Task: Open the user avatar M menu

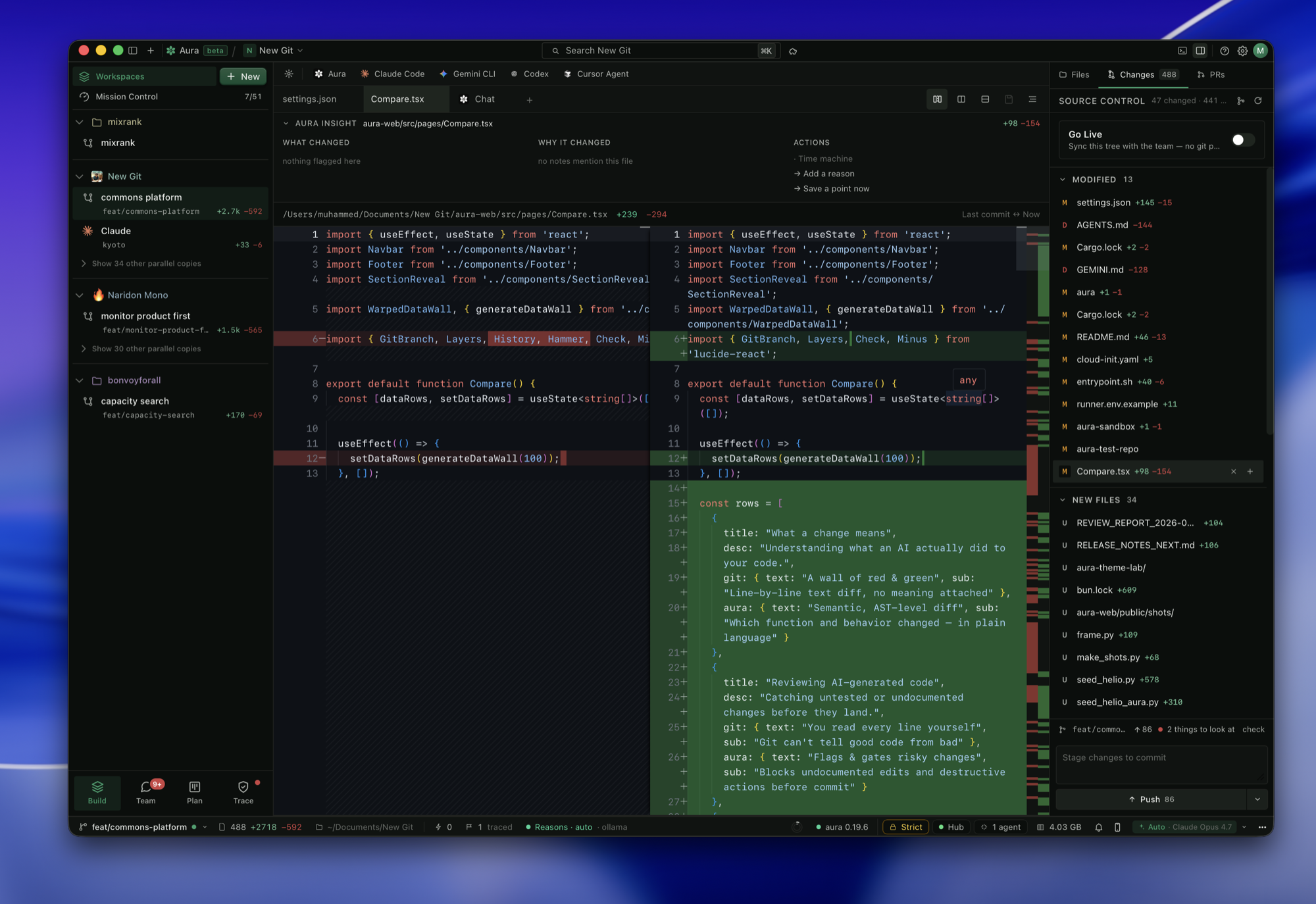Action: (x=1260, y=51)
